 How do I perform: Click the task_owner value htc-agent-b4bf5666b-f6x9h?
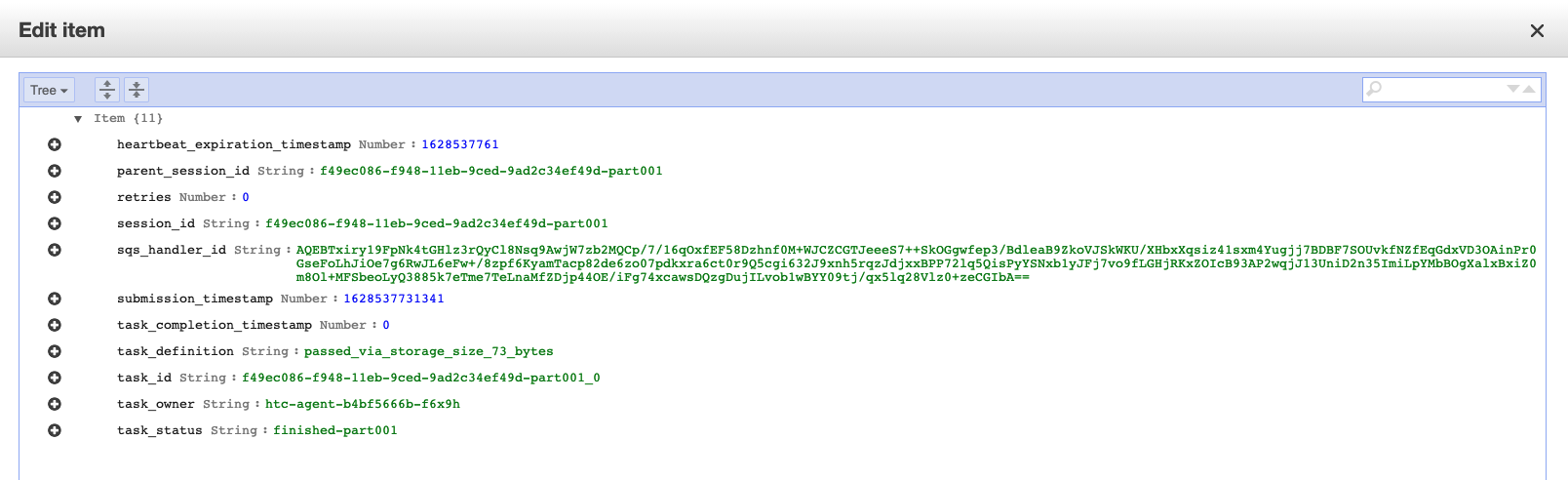(362, 404)
